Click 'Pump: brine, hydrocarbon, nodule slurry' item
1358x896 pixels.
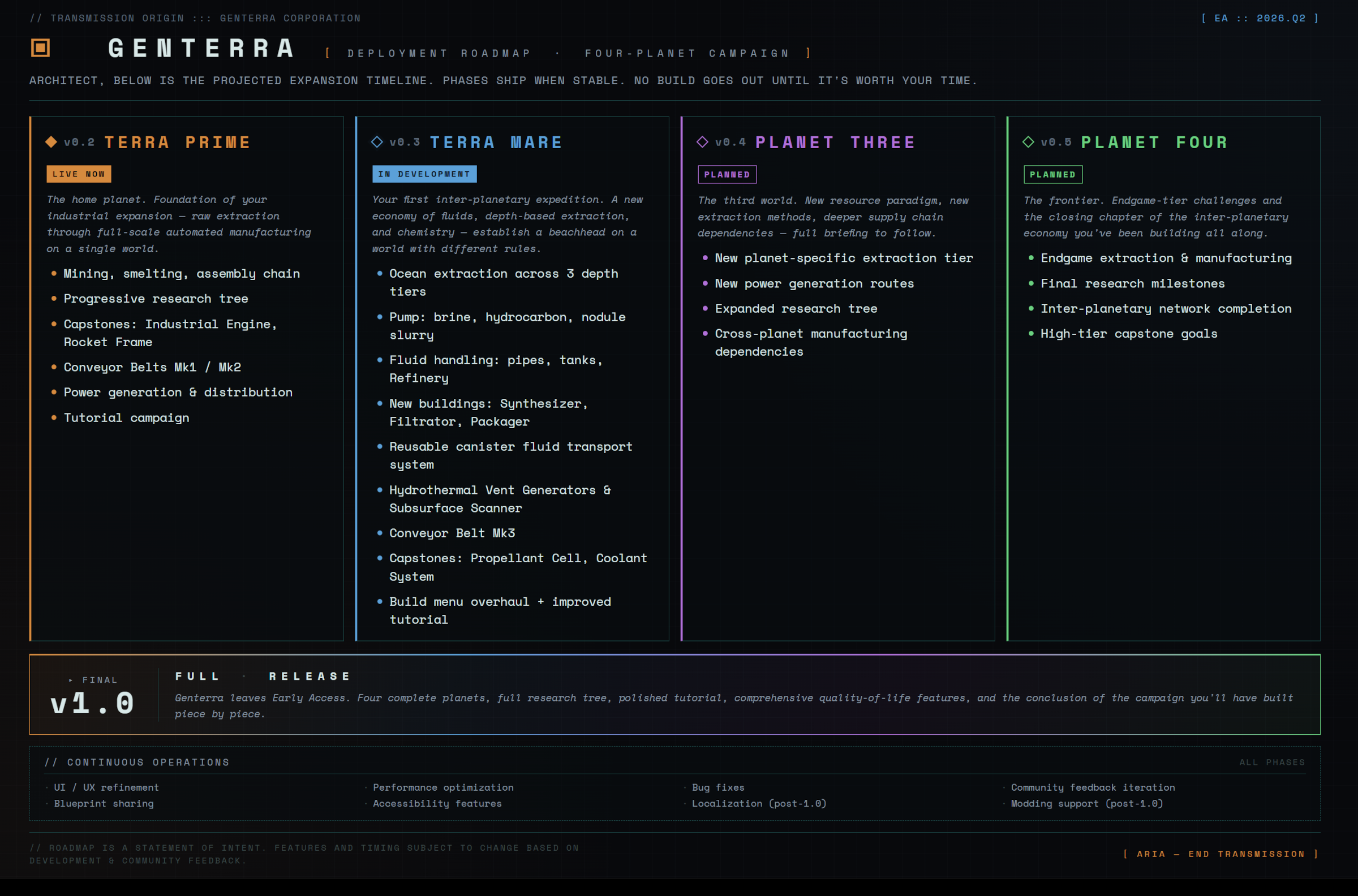pos(508,326)
